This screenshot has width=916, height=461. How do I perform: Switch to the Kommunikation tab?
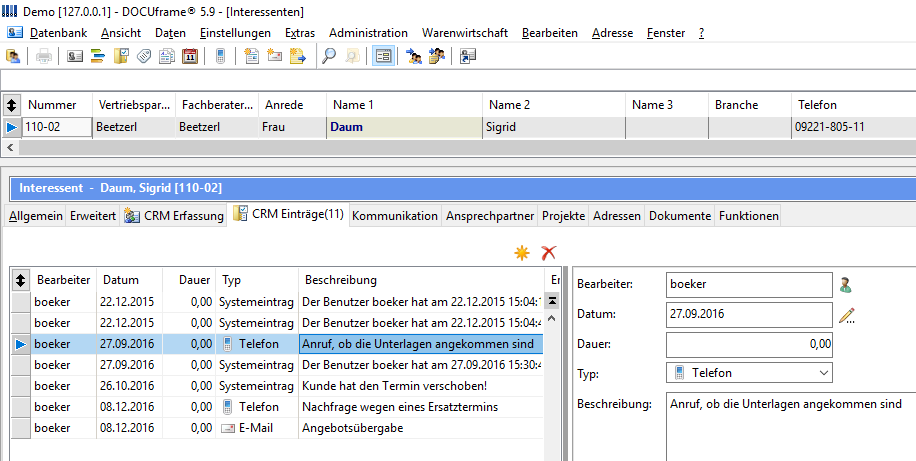tap(395, 216)
